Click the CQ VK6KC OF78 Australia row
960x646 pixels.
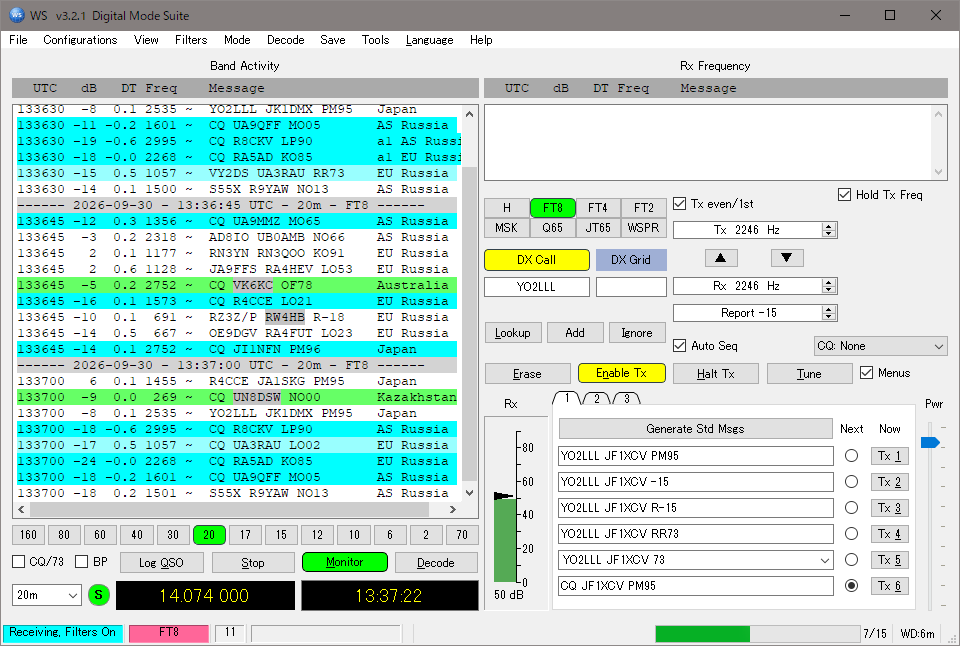pyautogui.click(x=237, y=285)
